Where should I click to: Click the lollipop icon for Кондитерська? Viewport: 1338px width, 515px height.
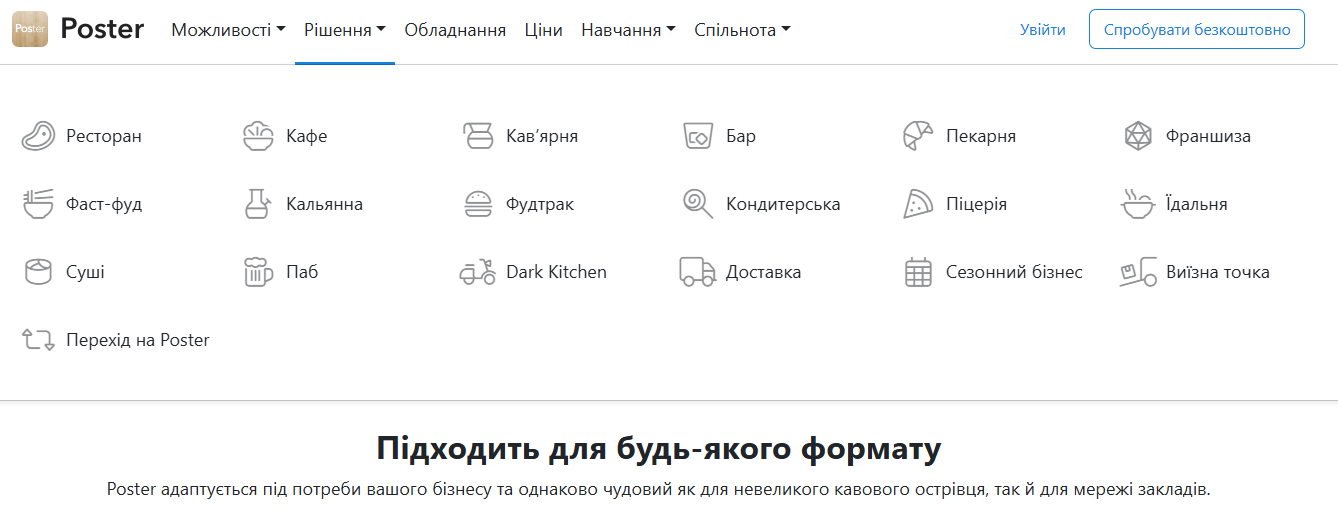(x=698, y=204)
